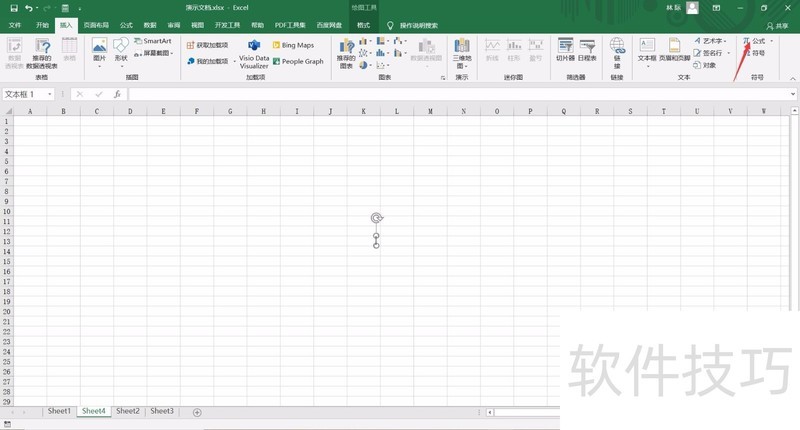The image size is (800, 430).
Task: Open the undo history dropdown arrow
Action: (37, 8)
